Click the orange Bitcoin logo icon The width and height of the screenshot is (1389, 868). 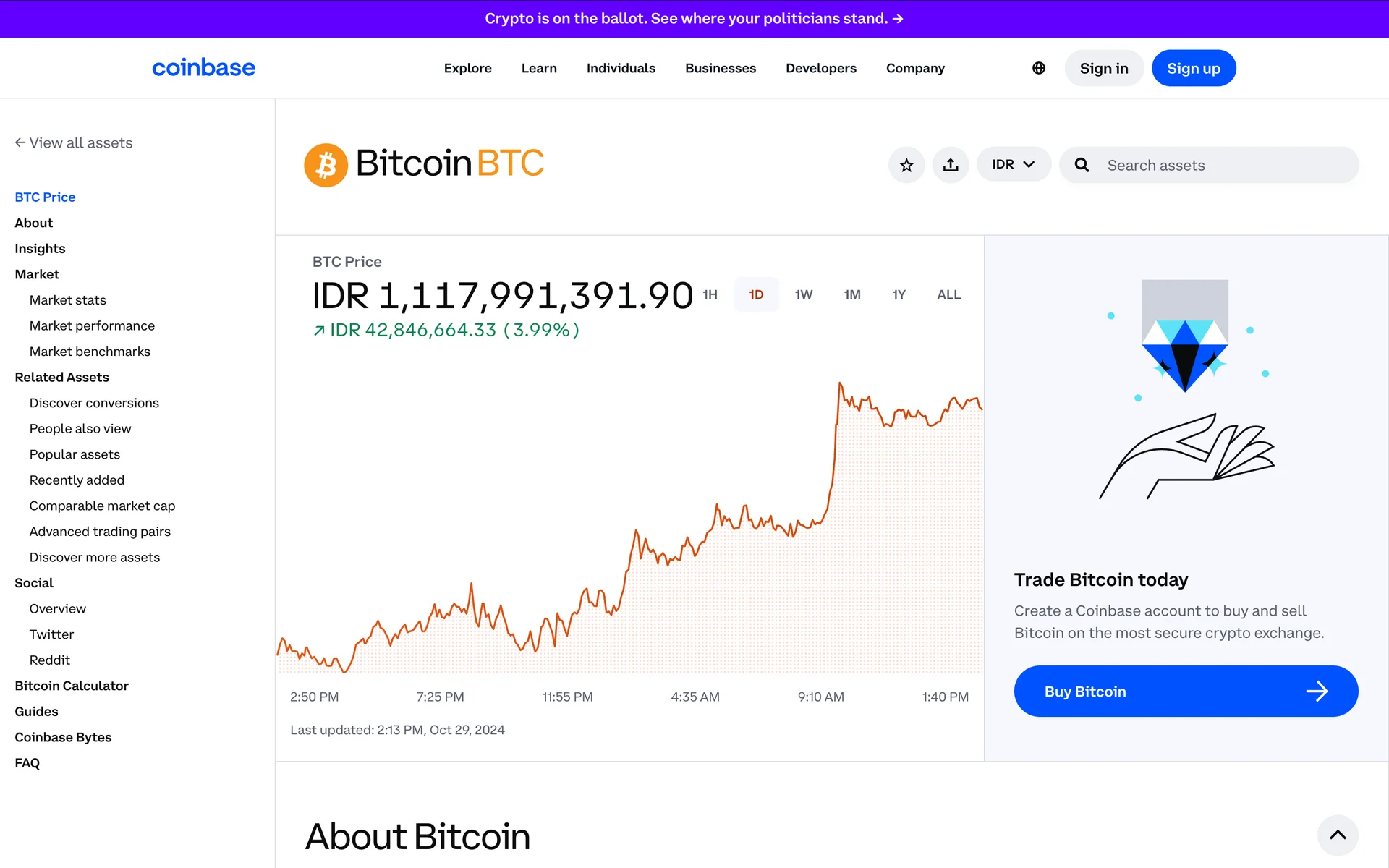326,165
